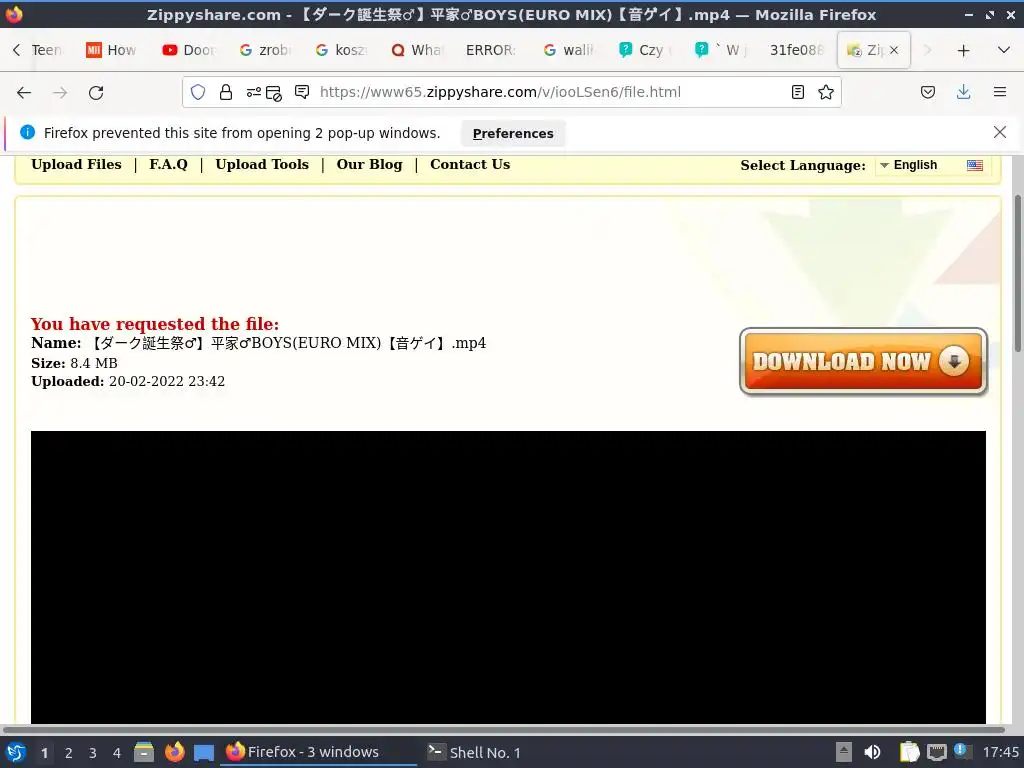Open the file manager taskbar icon

(x=144, y=752)
